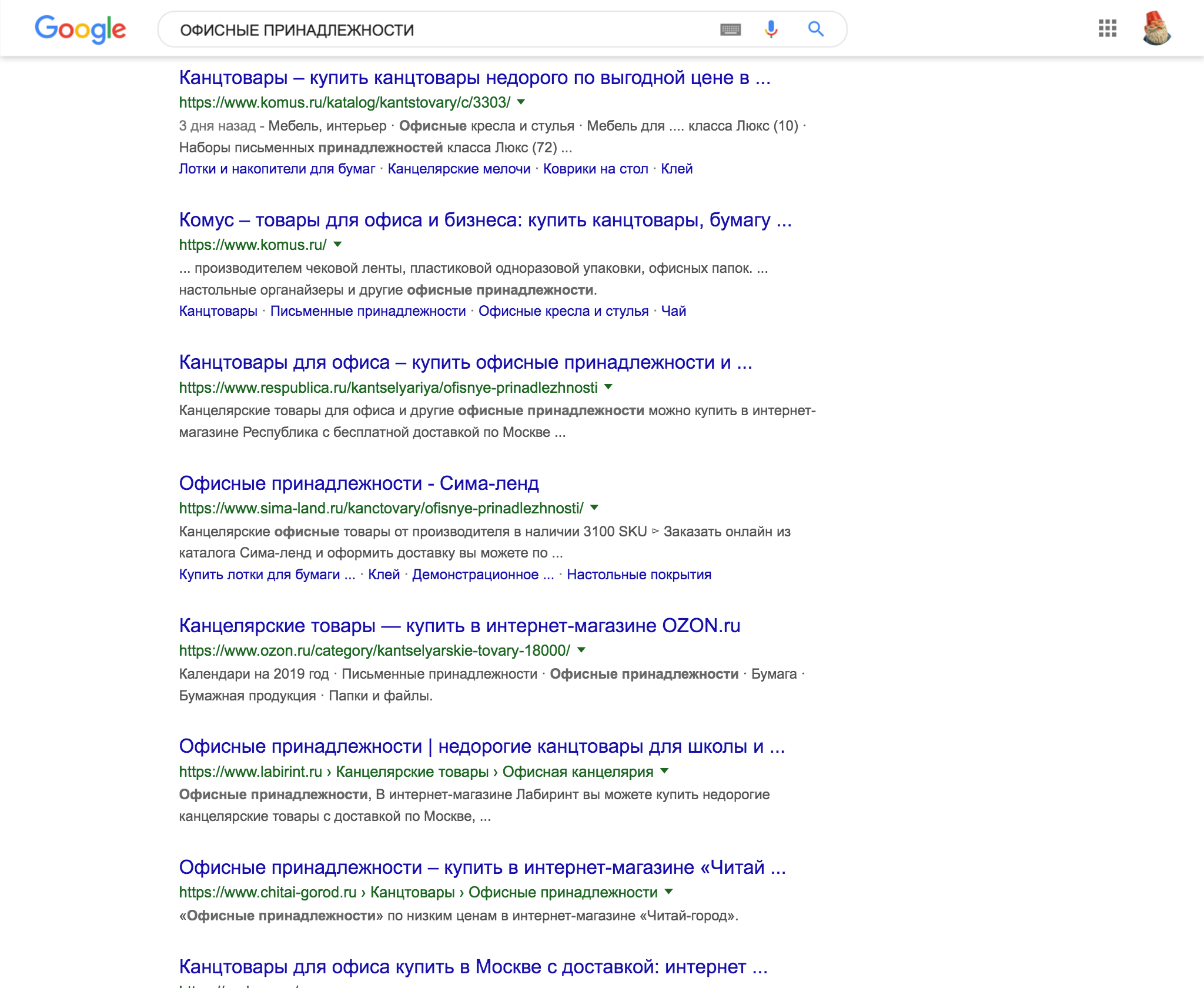Open the OZON.ru Канцелярские товары result

click(459, 626)
